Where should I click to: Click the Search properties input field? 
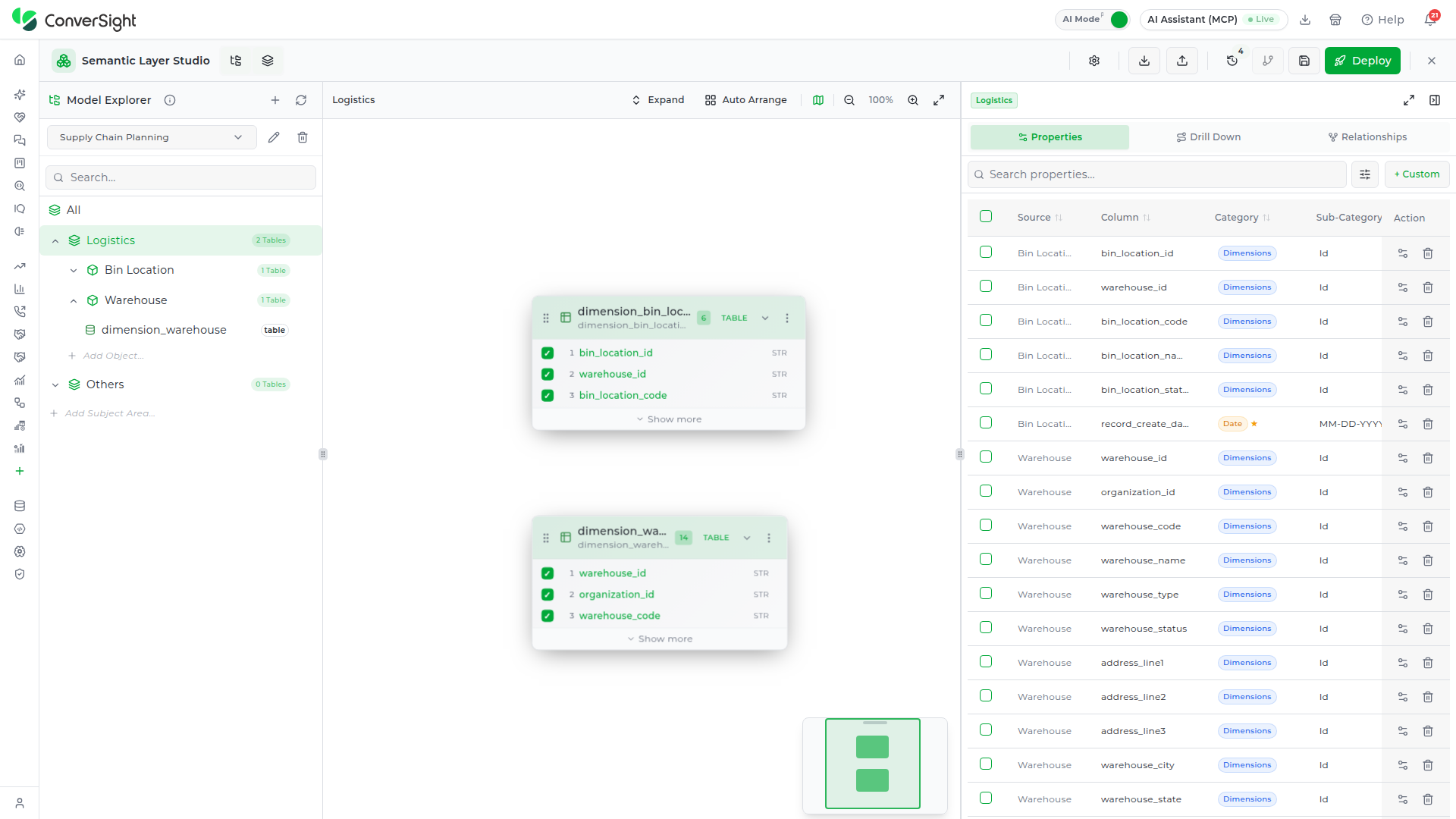[1157, 174]
